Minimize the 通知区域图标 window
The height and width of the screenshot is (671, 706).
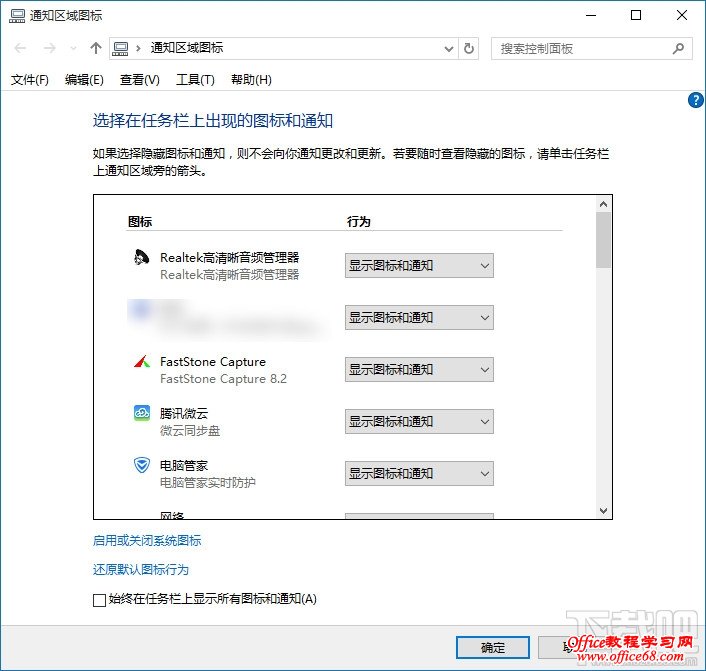[591, 15]
